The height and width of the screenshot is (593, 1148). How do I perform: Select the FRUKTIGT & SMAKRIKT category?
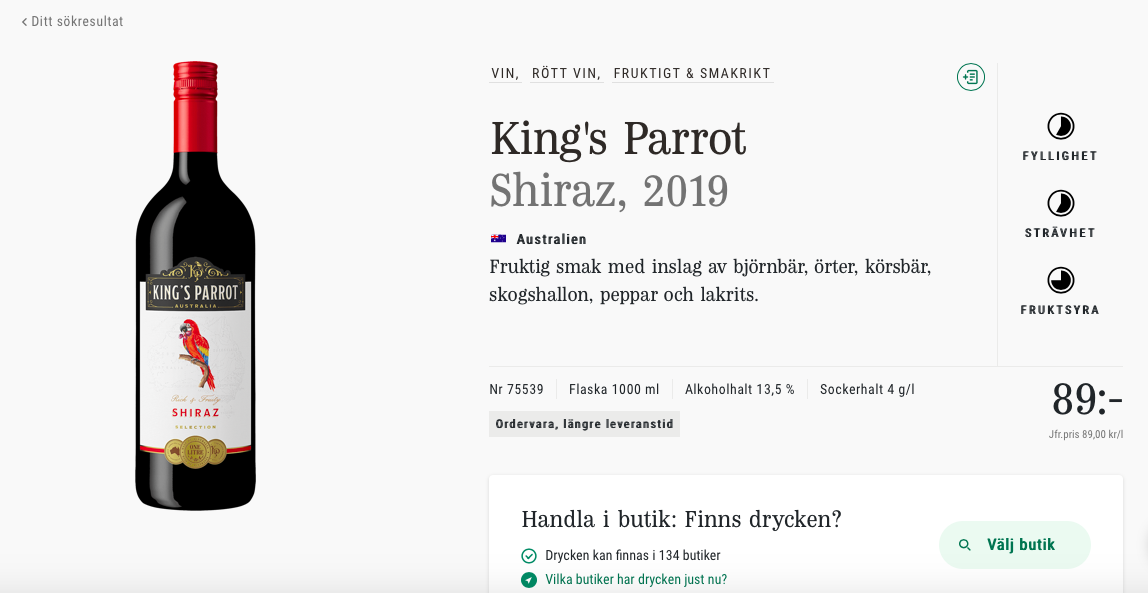(692, 74)
